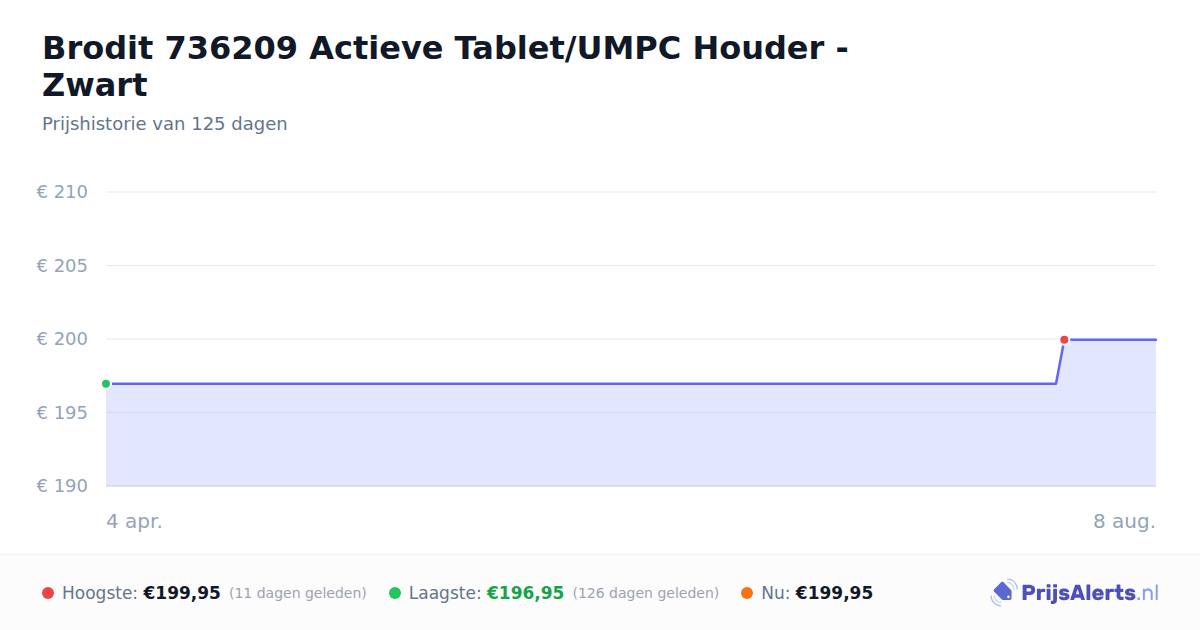This screenshot has width=1200, height=630.
Task: Click the € 210 axis label
Action: tap(62, 192)
